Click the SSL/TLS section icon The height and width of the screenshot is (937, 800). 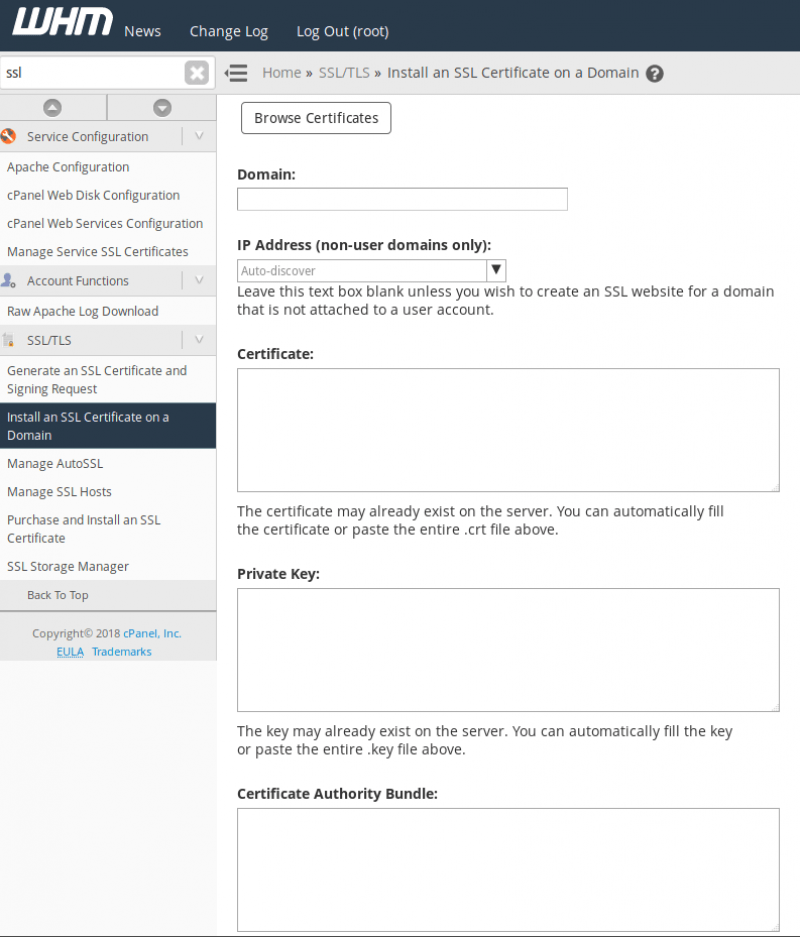point(9,340)
